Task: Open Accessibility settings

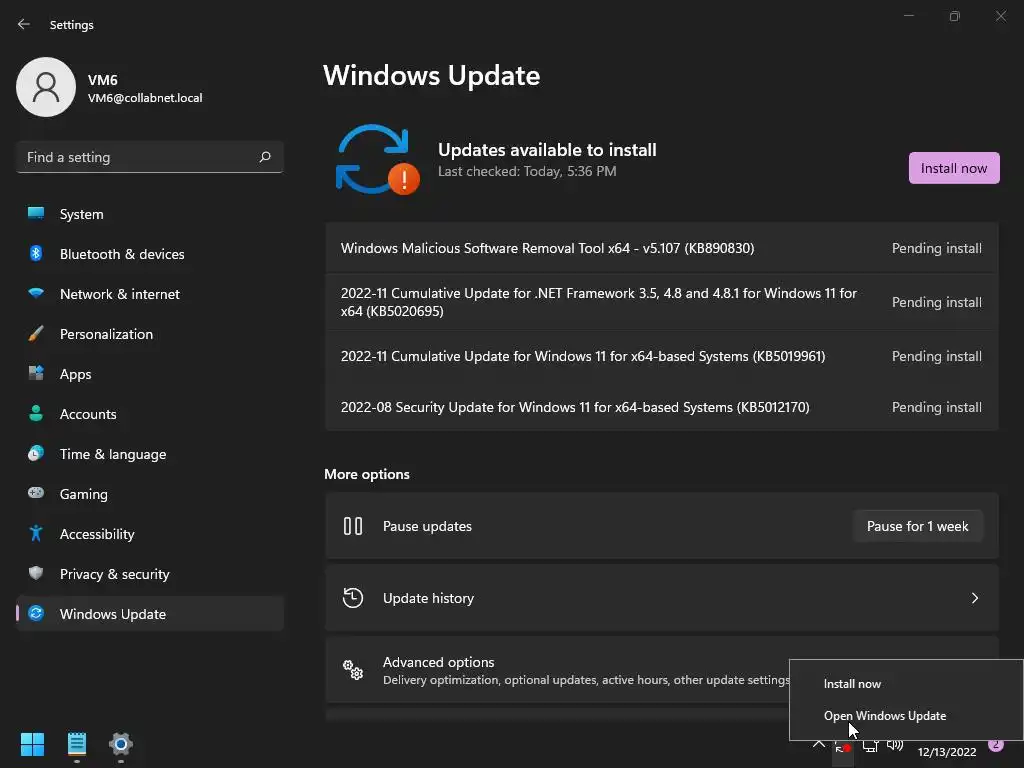Action: point(150,534)
